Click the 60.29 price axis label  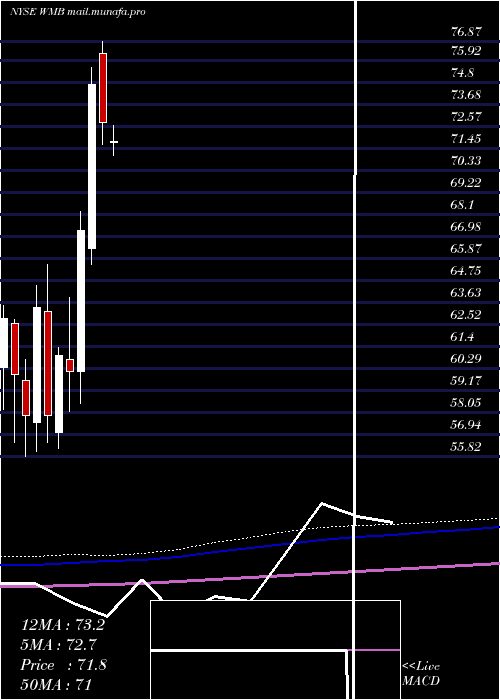(x=466, y=358)
